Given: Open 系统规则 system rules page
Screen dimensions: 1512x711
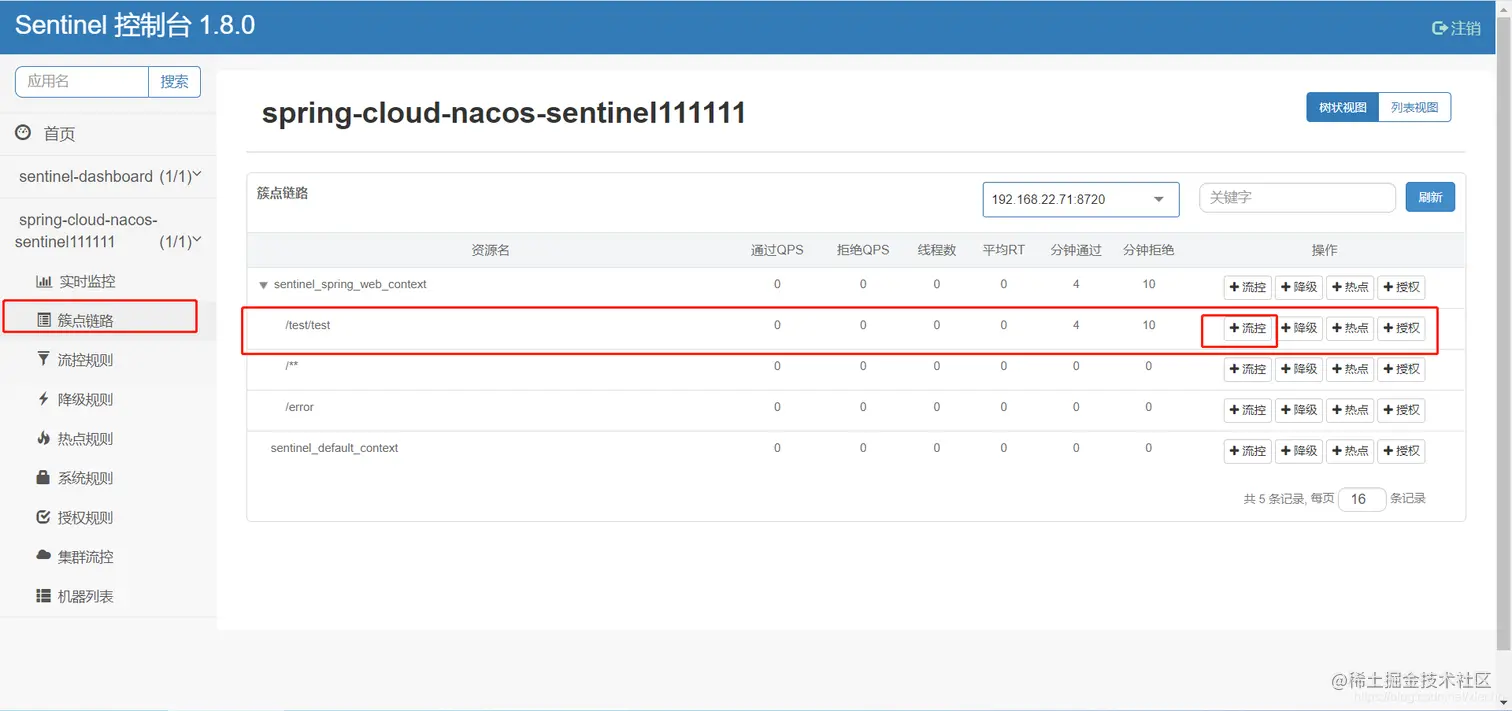Looking at the screenshot, I should point(85,478).
